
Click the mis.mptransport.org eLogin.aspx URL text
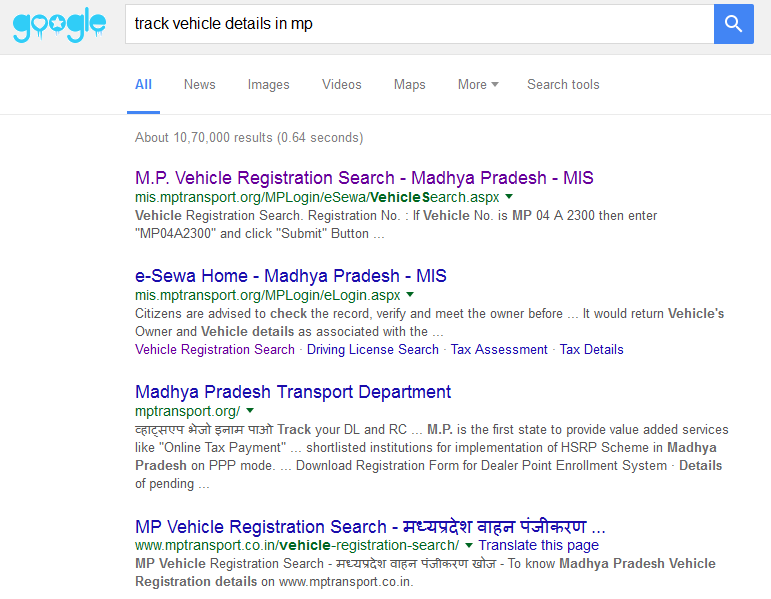pyautogui.click(x=267, y=295)
